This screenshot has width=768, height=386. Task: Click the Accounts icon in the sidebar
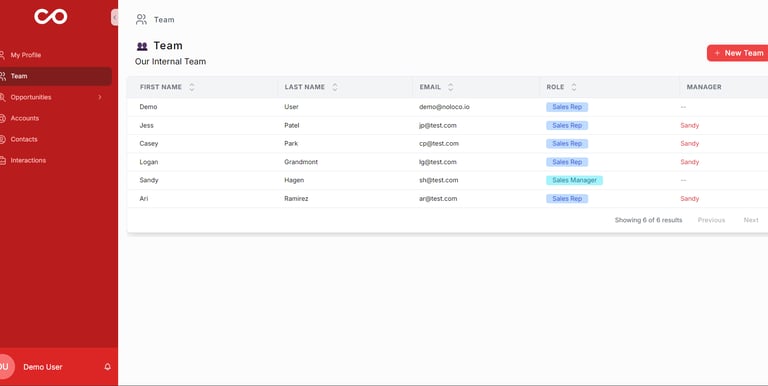coord(2,118)
